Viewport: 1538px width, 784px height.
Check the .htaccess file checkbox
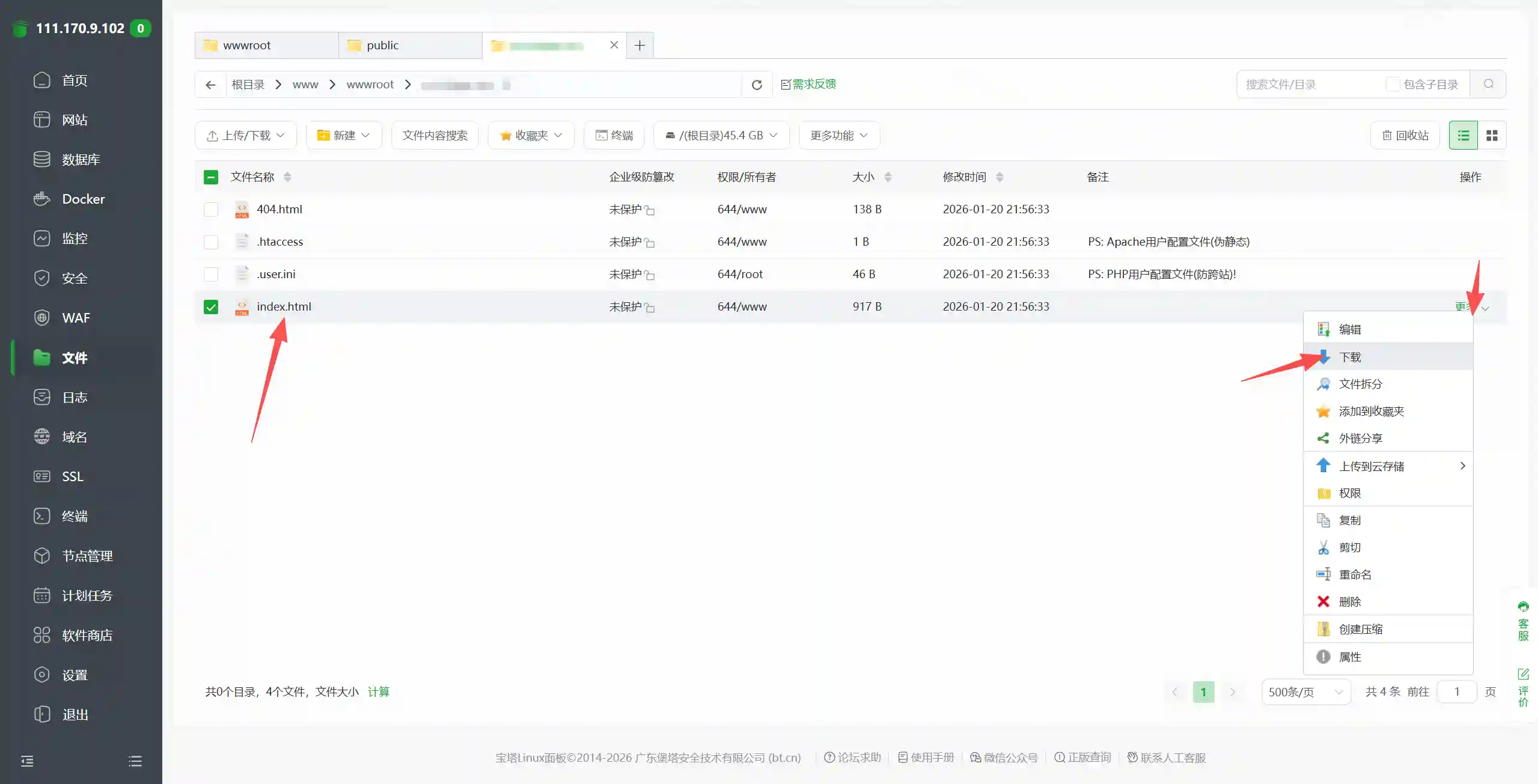click(x=211, y=242)
